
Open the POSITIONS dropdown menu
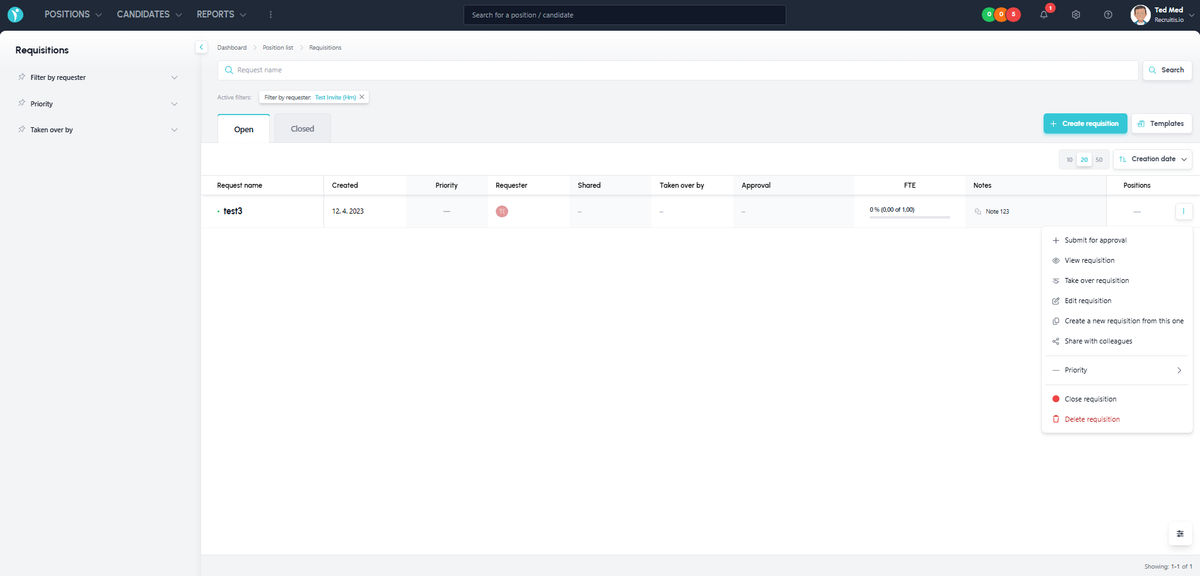point(73,15)
